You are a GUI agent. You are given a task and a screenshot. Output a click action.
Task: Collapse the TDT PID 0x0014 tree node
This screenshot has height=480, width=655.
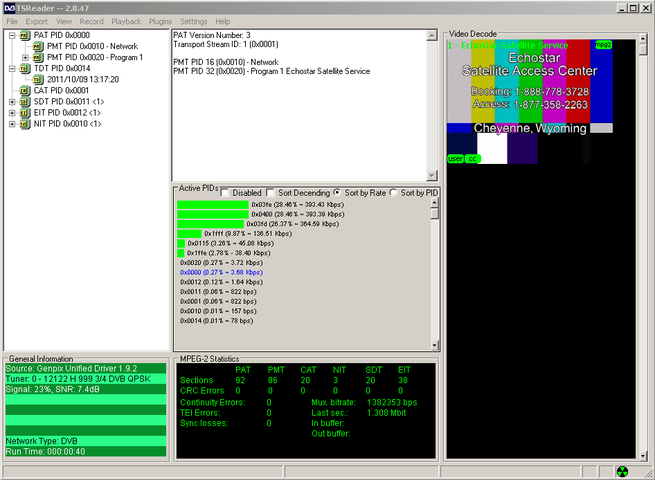pos(12,69)
